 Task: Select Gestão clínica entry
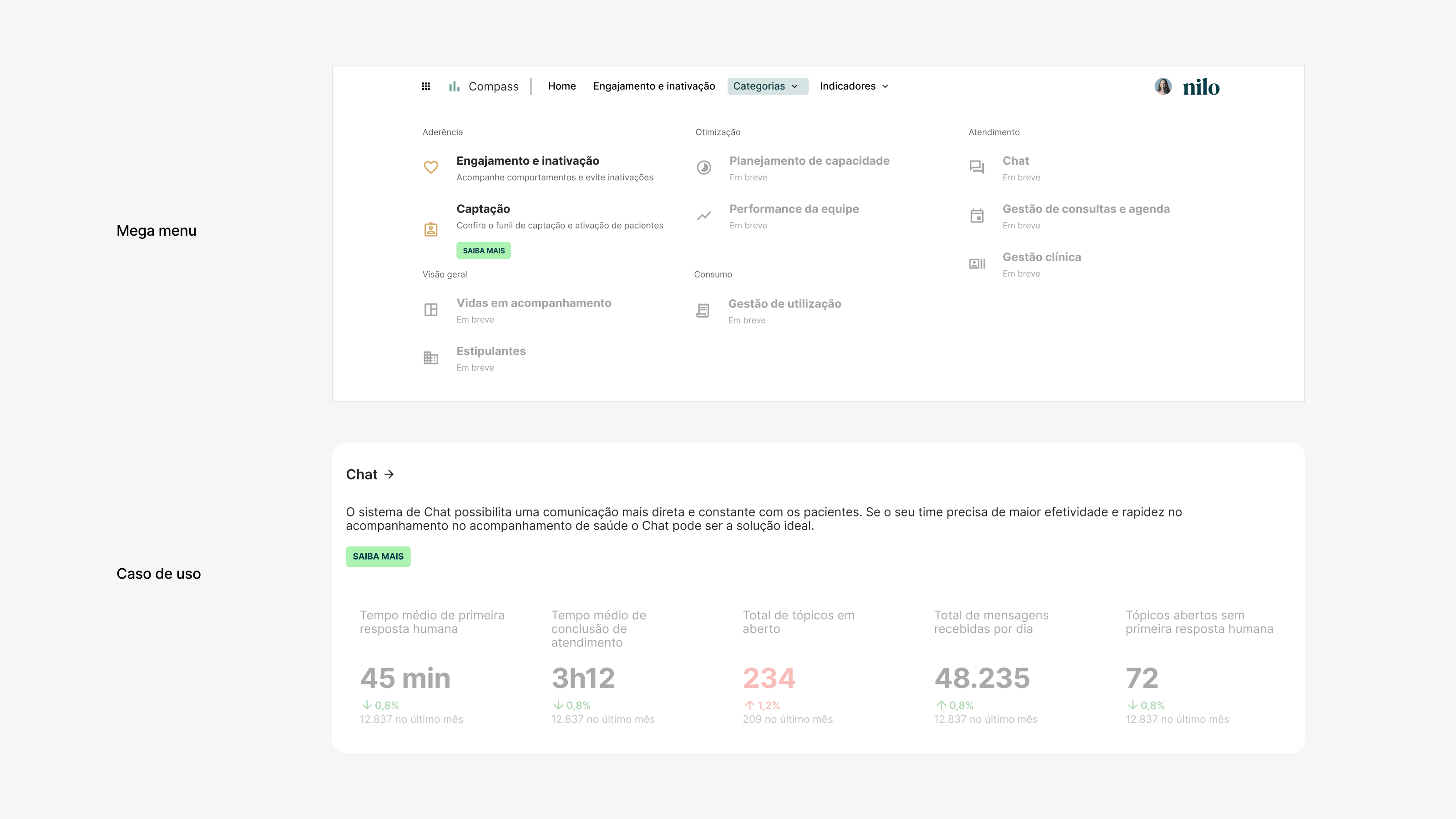1041,257
